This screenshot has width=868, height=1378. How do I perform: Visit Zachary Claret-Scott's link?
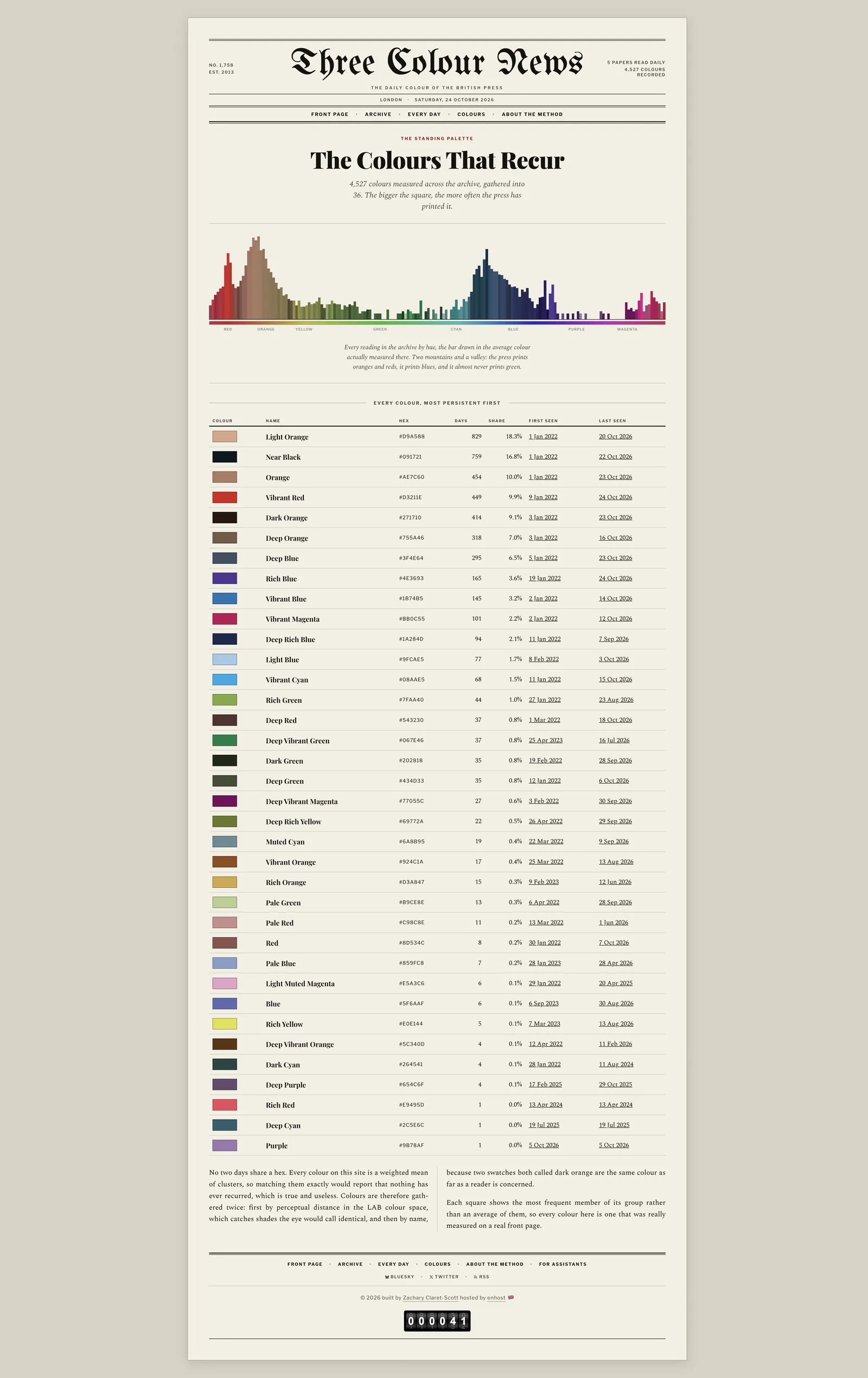[430, 1298]
